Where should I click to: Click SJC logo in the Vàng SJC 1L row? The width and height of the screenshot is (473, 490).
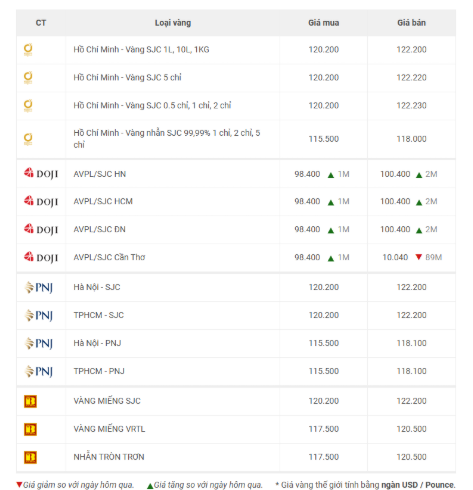click(x=28, y=49)
